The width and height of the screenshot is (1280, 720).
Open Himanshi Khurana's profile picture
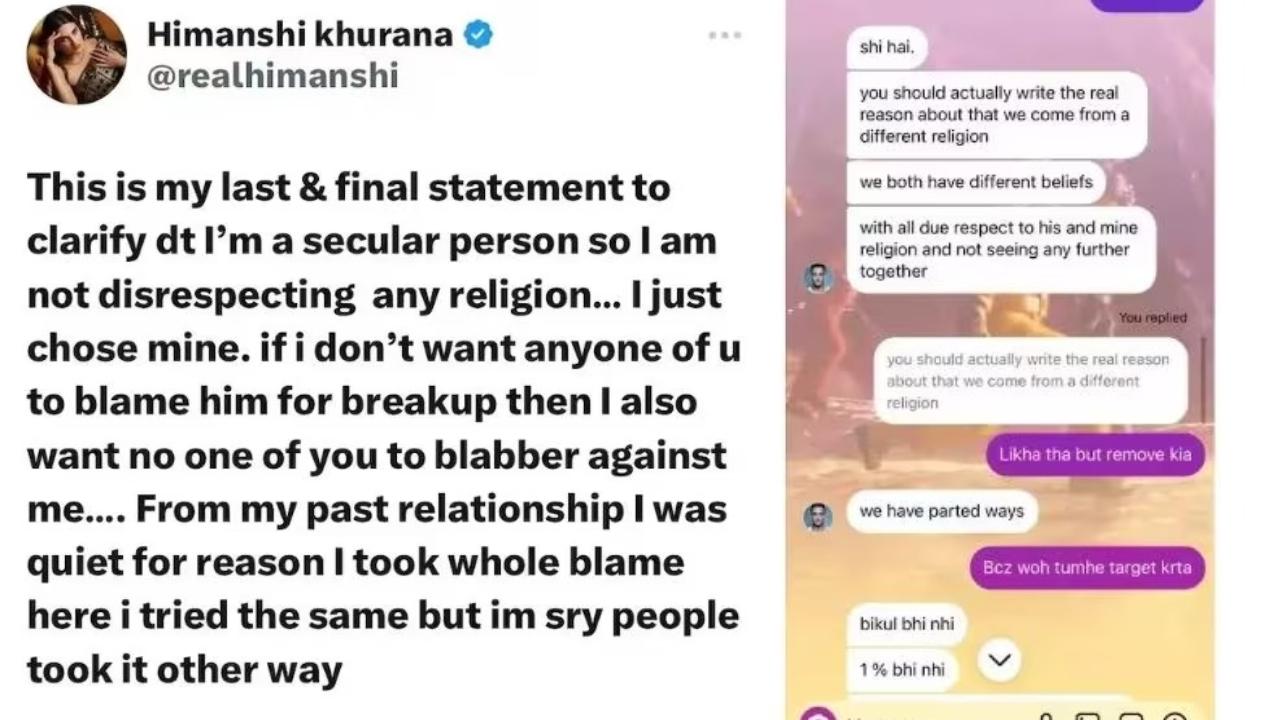[x=76, y=55]
